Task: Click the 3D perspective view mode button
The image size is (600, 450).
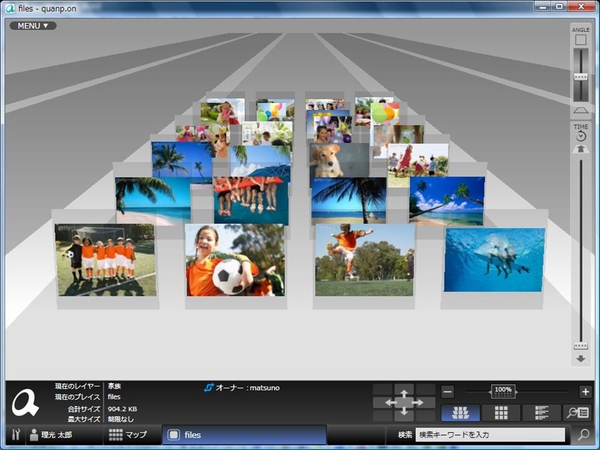Action: coord(459,412)
